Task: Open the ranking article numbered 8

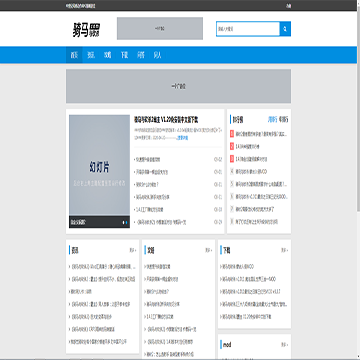Action: click(256, 222)
